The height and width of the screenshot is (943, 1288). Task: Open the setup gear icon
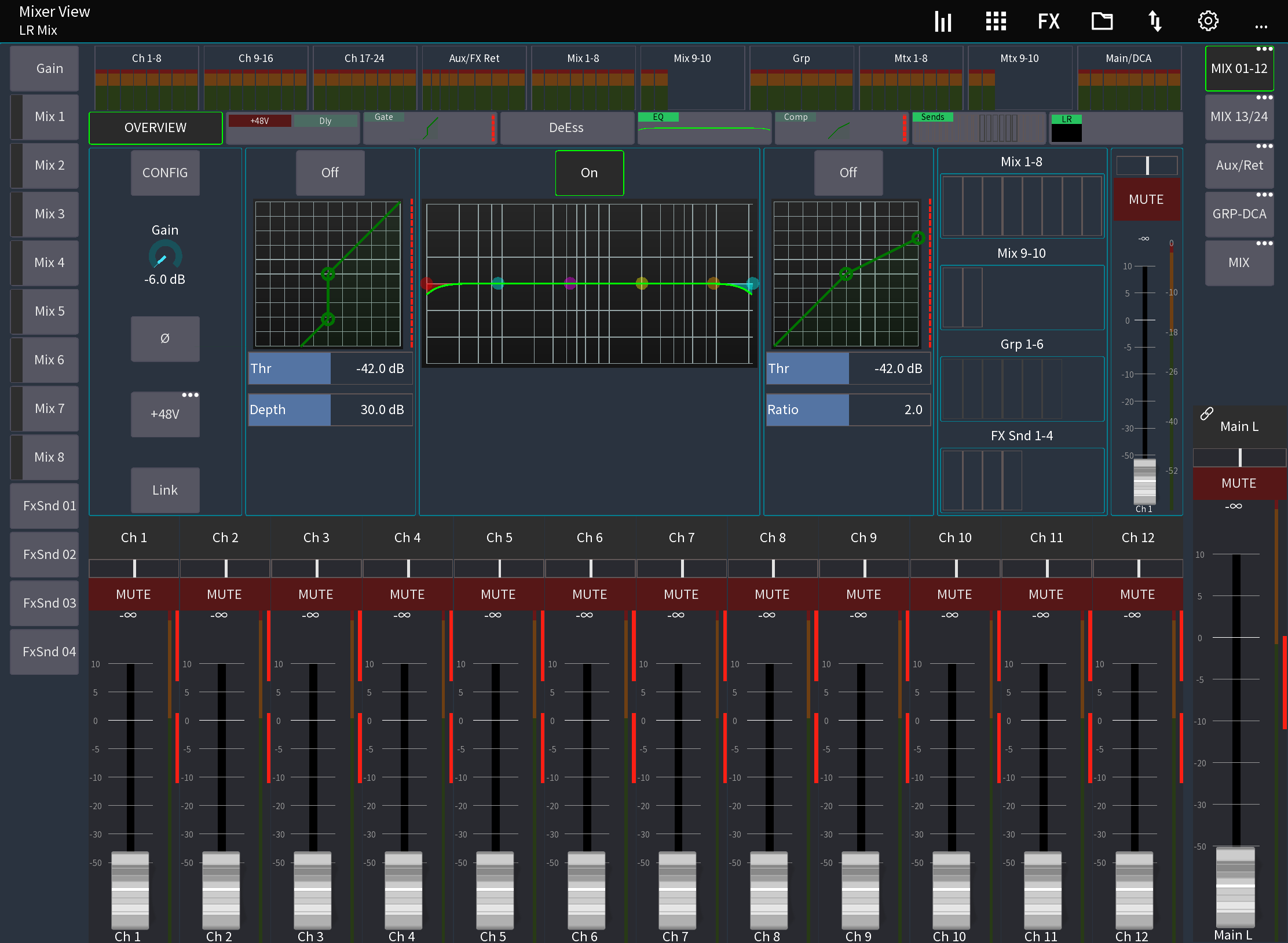(x=1208, y=21)
